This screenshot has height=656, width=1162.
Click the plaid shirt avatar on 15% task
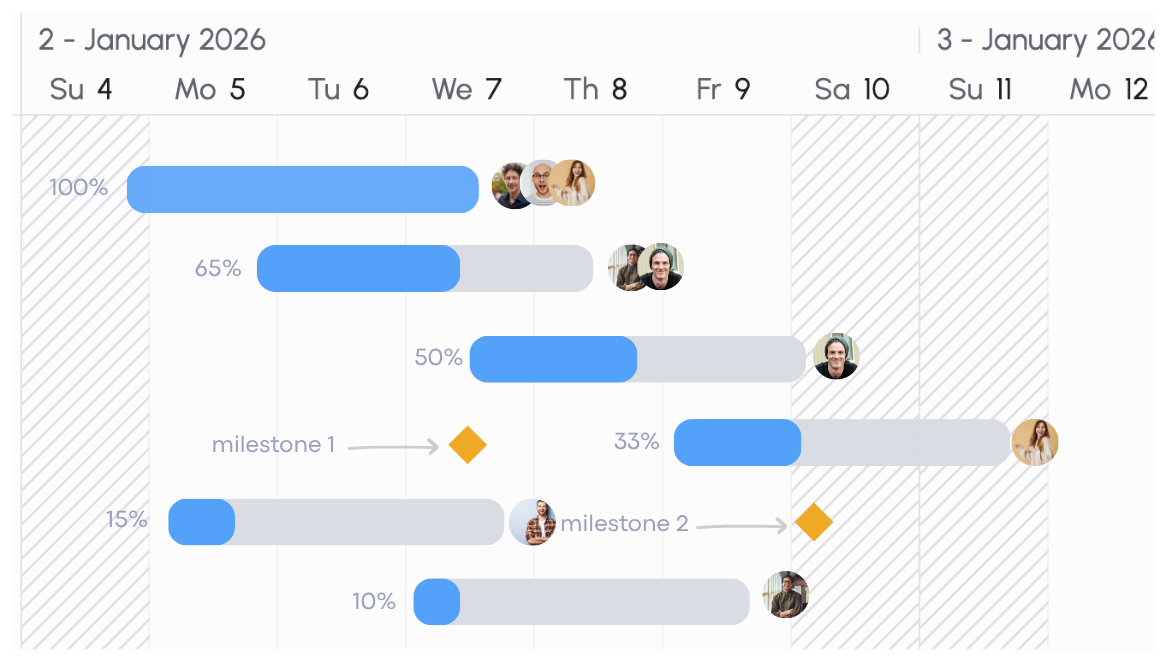tap(533, 522)
